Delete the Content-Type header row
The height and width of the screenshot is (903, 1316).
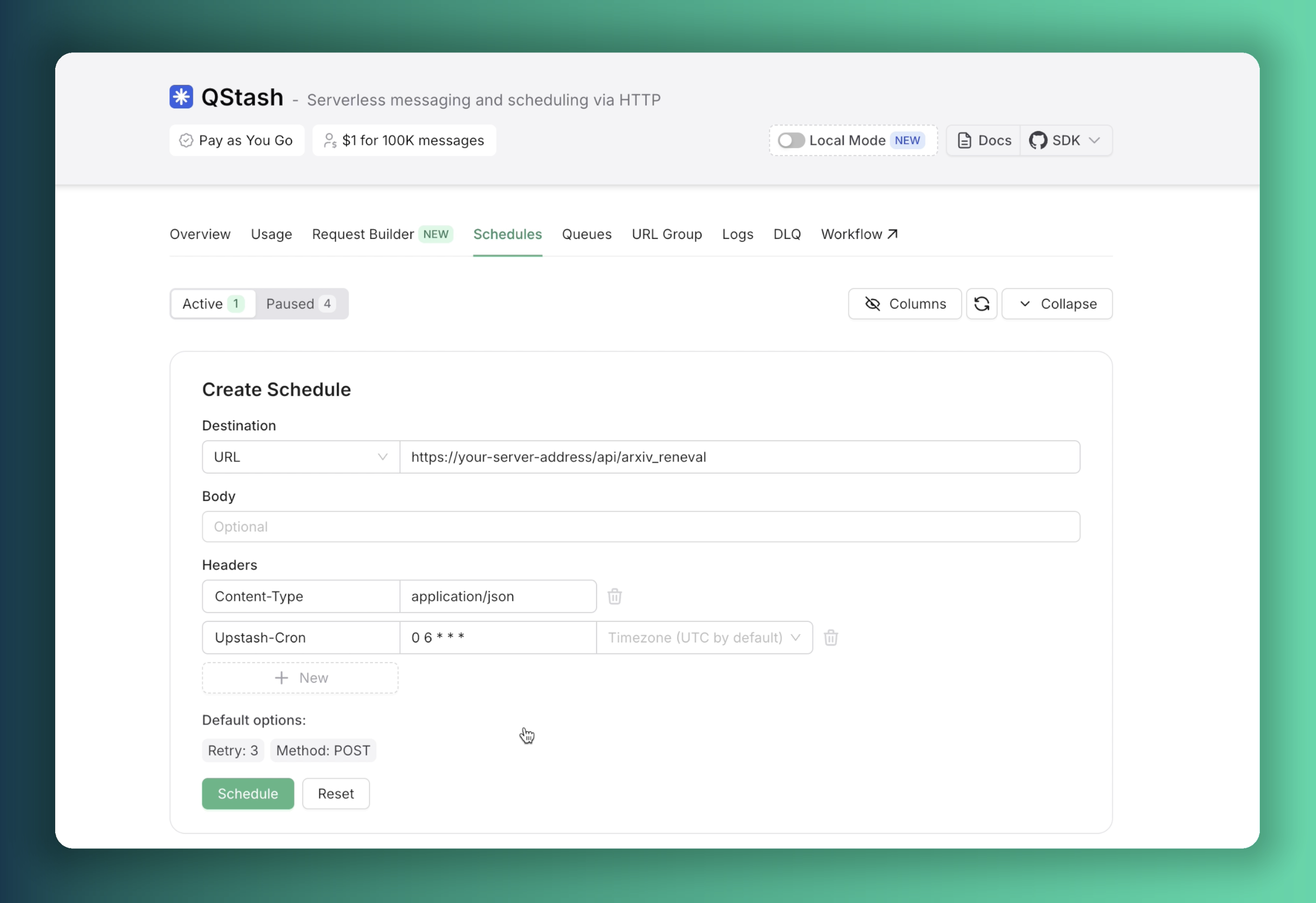[x=614, y=596]
